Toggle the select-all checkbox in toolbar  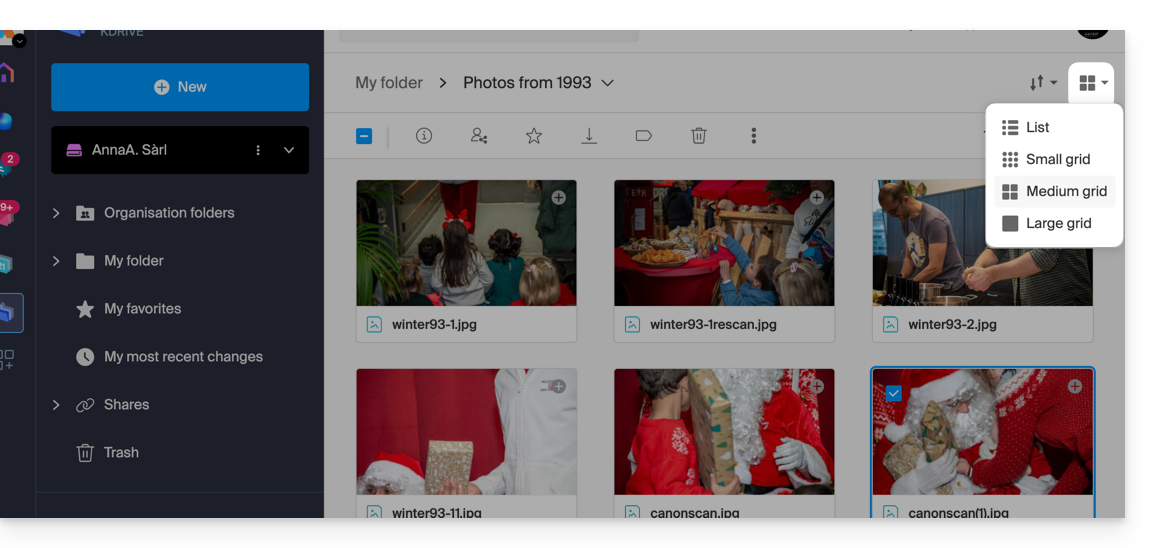364,136
